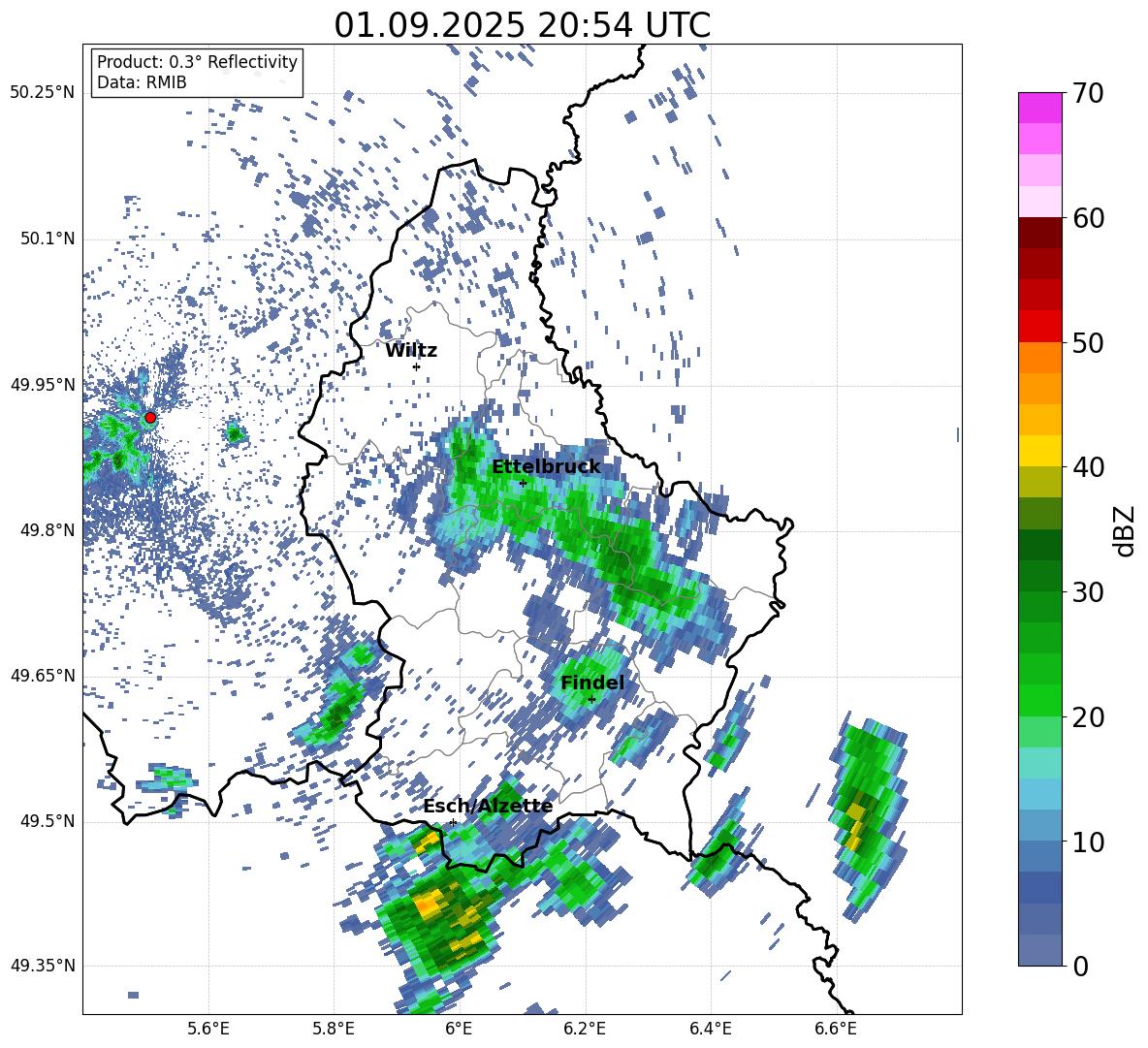
Task: Click the Esch/Alzette city marker cross
Action: pos(453,822)
